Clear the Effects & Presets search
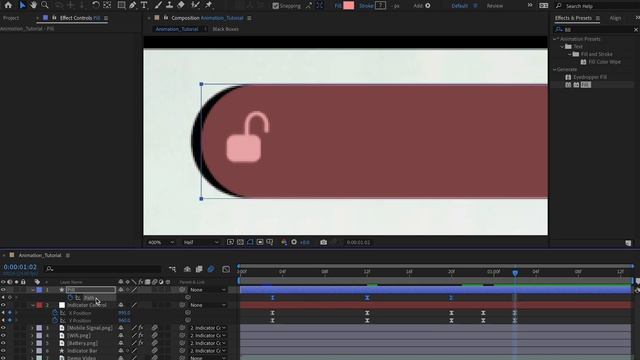Screen dimensions: 640x360 point(636,29)
